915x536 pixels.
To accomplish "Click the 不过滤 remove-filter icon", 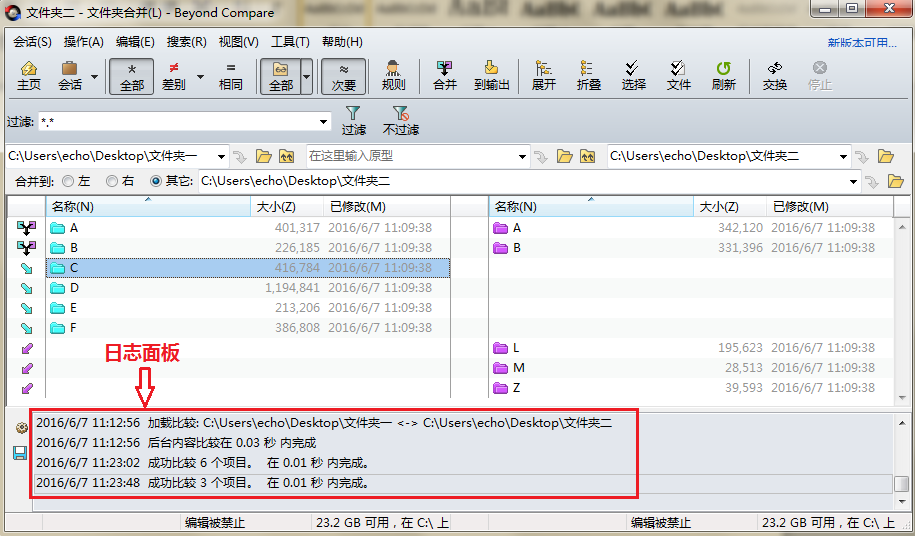I will click(401, 121).
